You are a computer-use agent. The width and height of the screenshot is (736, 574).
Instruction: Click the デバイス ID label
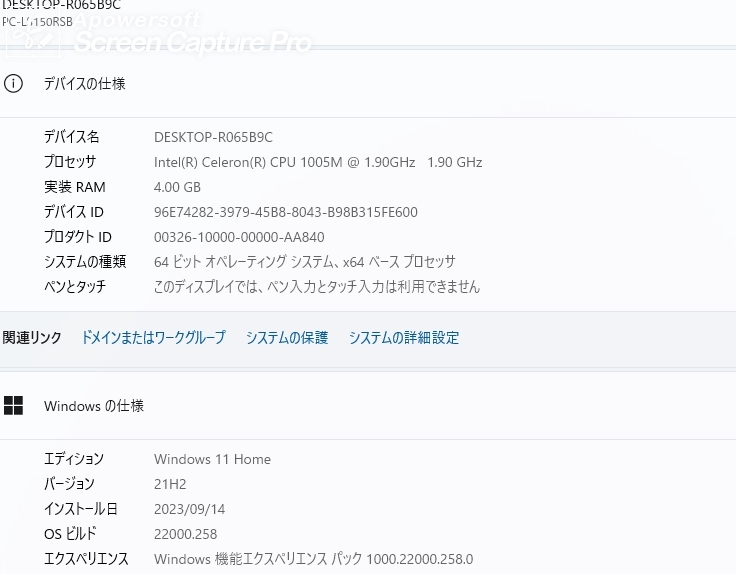(x=74, y=212)
